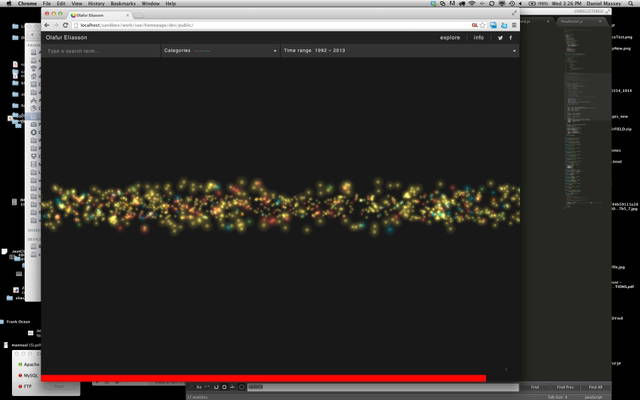Viewport: 640px width, 400px height.
Task: Open the explore link
Action: tap(450, 38)
